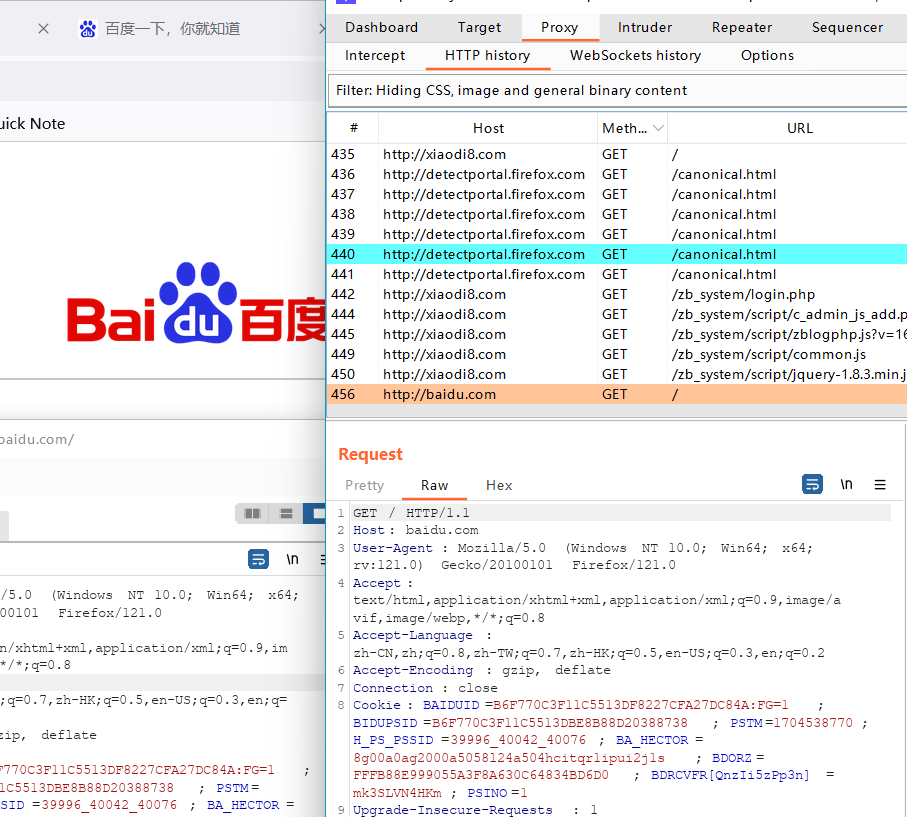Click the stacked rows layout icon in left window
The image size is (907, 817).
286,513
